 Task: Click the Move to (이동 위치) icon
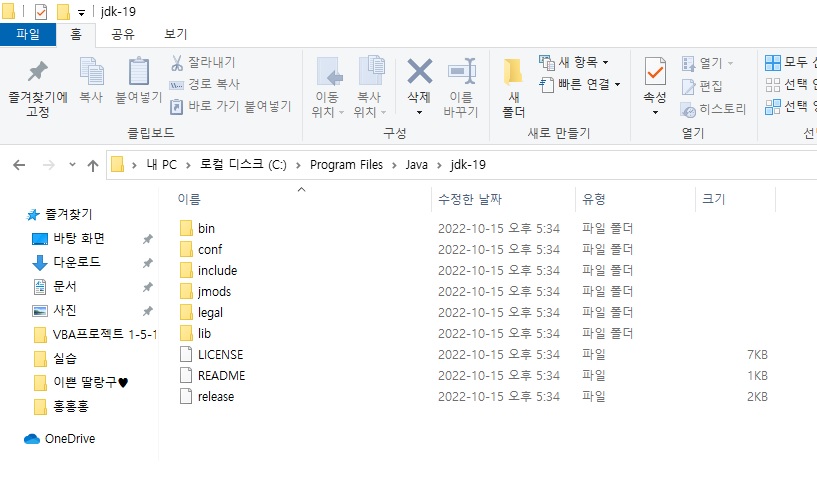coord(329,71)
